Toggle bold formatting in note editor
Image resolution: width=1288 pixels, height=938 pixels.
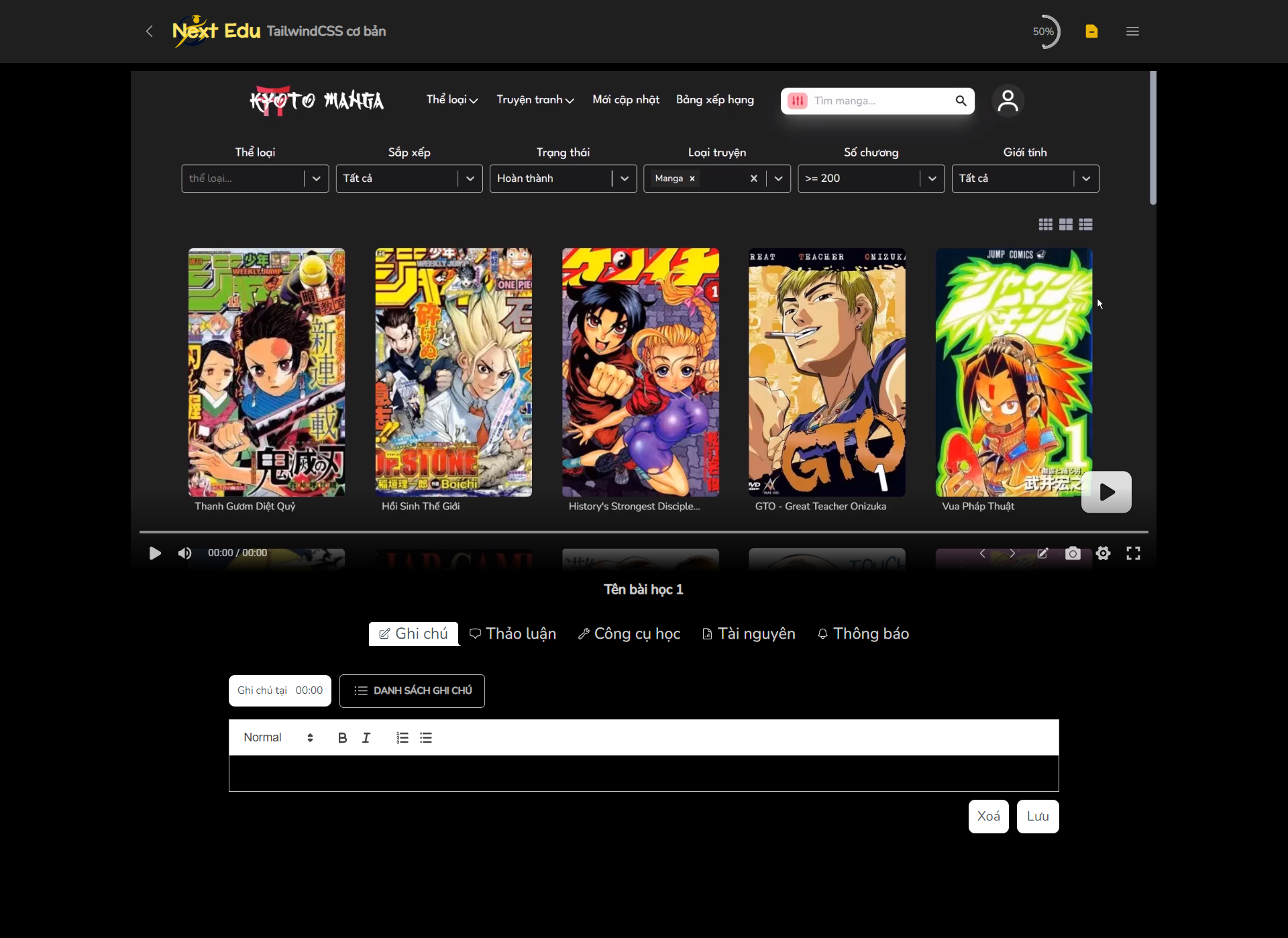342,737
